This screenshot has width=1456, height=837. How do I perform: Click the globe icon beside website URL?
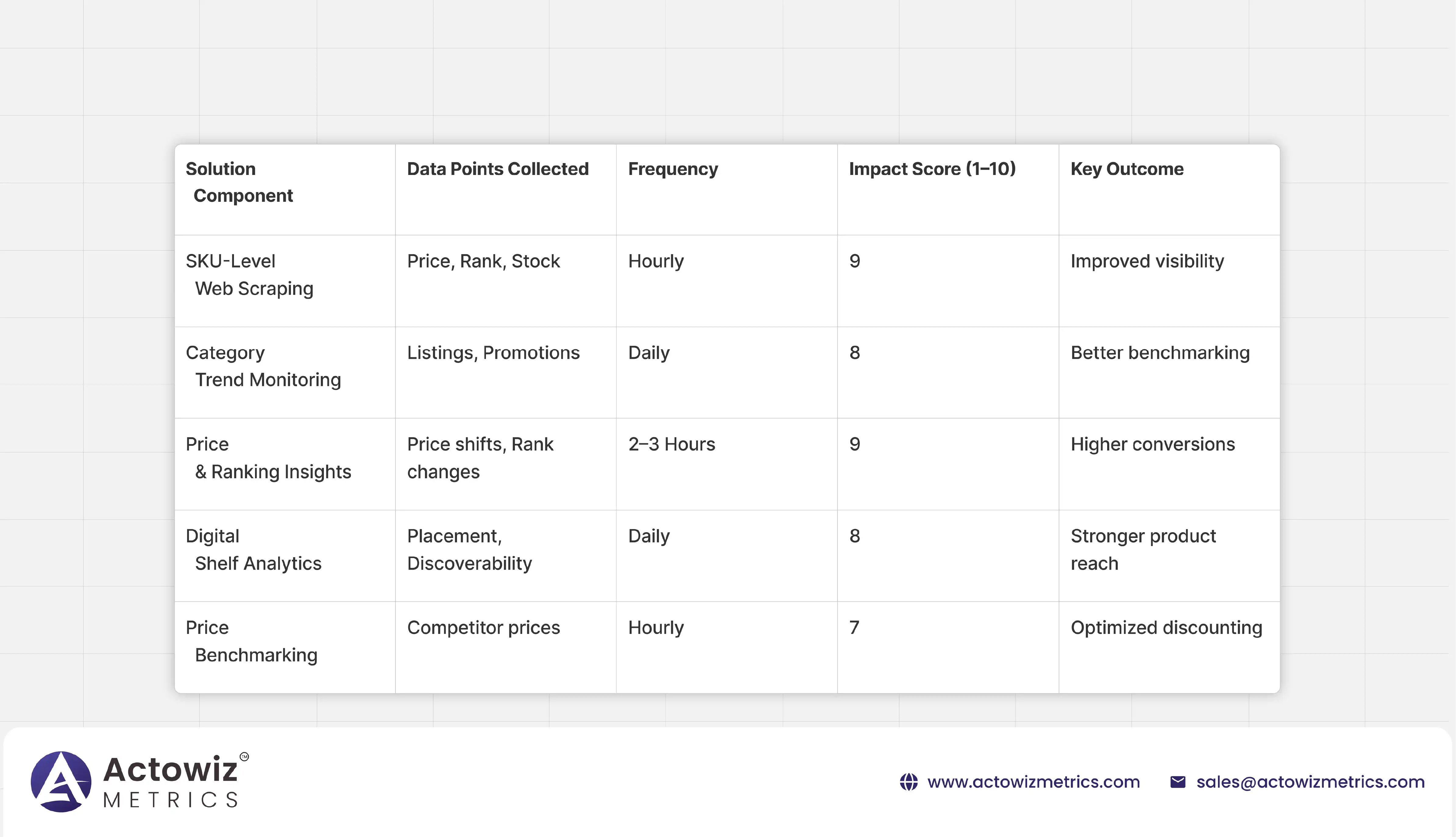pyautogui.click(x=909, y=782)
